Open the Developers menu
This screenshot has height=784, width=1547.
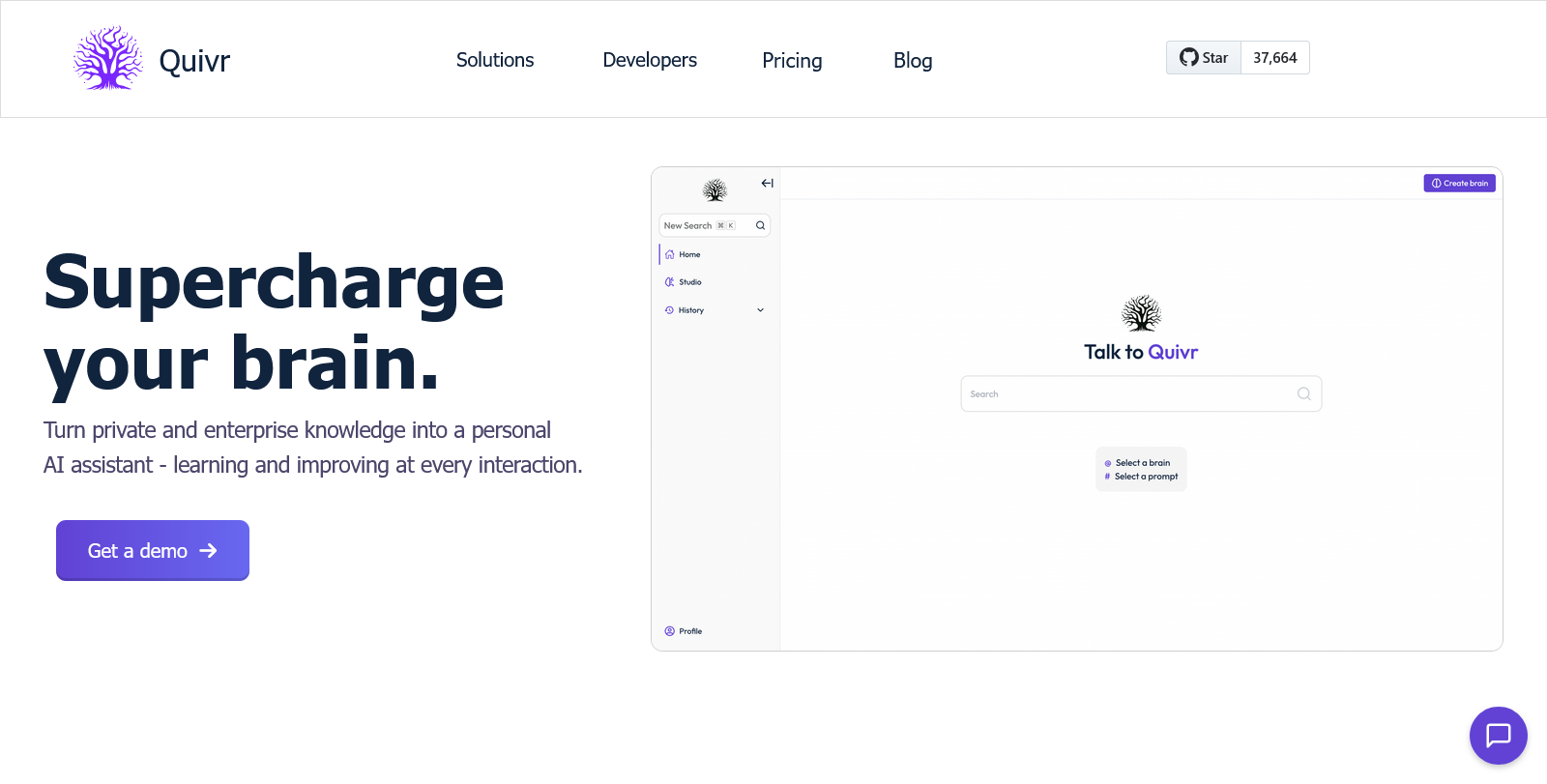click(x=650, y=60)
